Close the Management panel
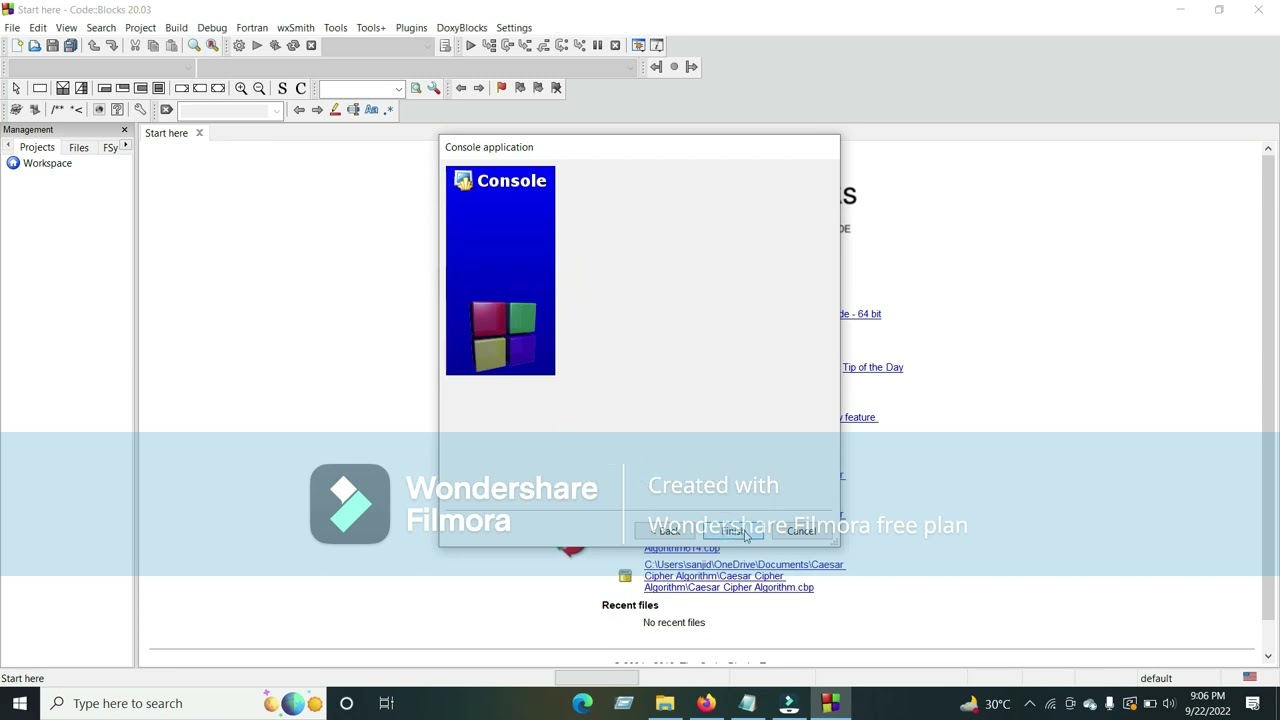Image resolution: width=1280 pixels, height=720 pixels. 125,130
